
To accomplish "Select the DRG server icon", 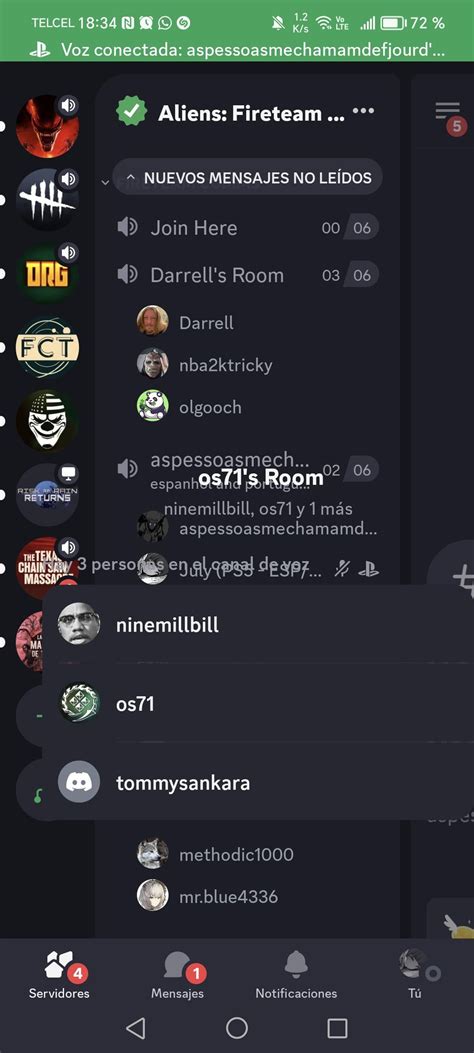I will [x=47, y=273].
